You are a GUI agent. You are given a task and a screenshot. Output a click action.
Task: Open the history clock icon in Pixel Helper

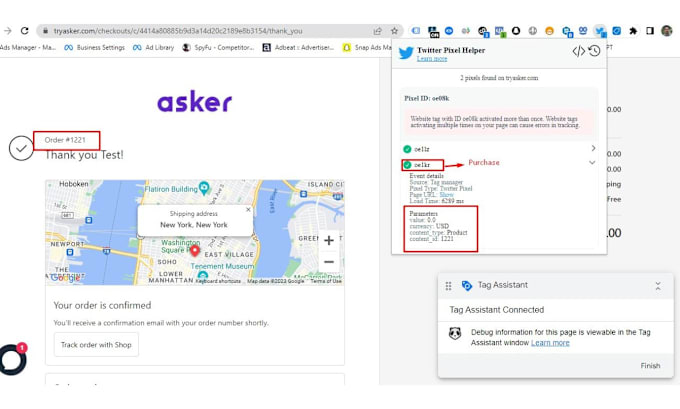click(594, 51)
